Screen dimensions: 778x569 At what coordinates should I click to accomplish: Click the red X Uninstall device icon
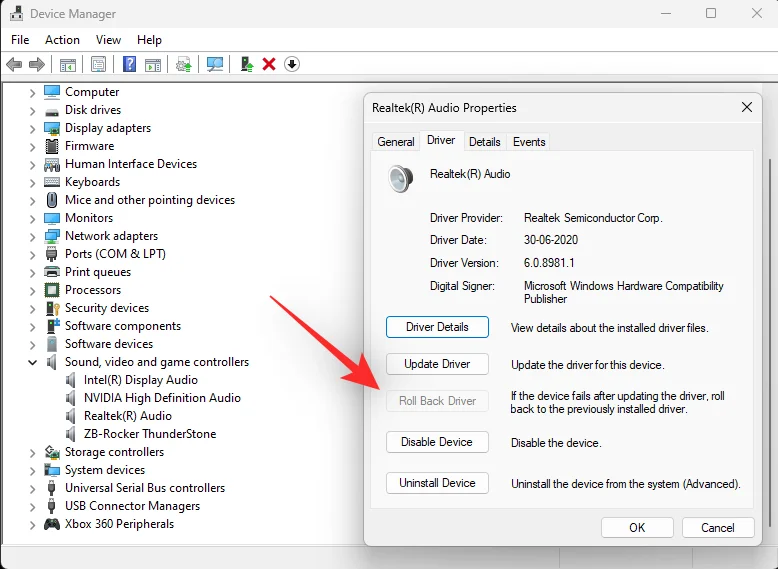(x=269, y=64)
